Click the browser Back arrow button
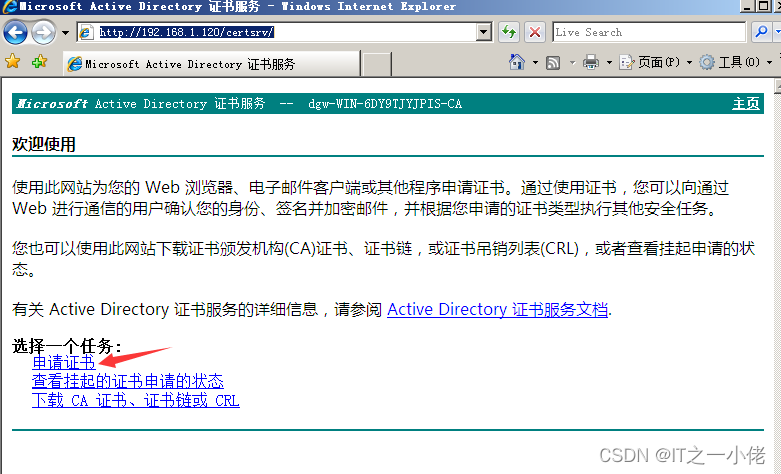The image size is (781, 474). coord(15,33)
